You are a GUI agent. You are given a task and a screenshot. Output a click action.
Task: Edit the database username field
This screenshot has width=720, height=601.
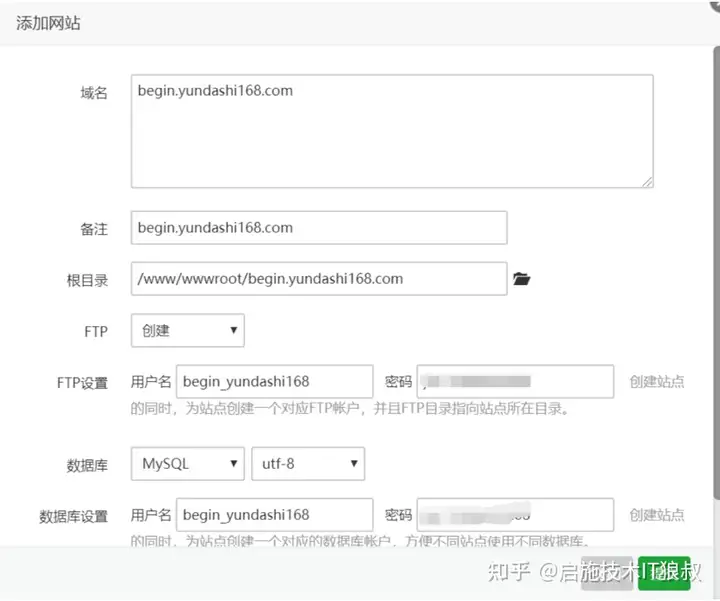(x=275, y=515)
